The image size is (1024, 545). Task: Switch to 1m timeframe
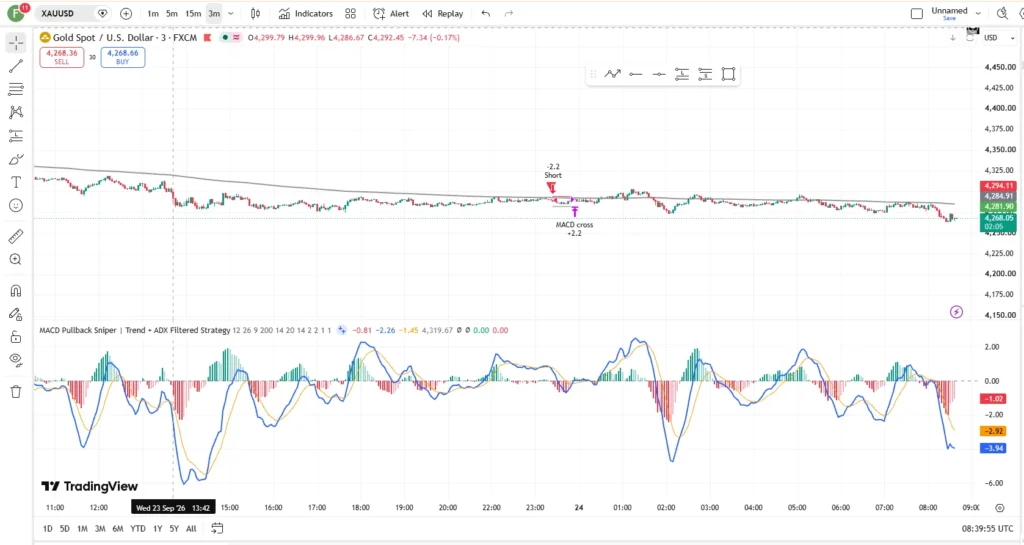(x=153, y=13)
